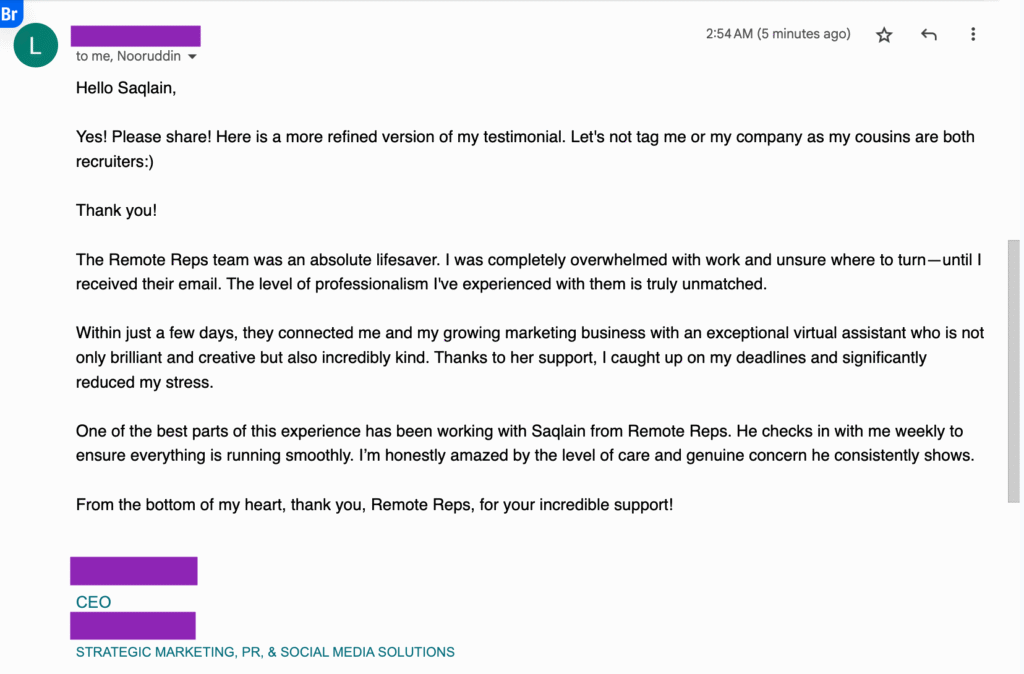
Task: Click the vertical scrollbar thumb
Action: pyautogui.click(x=1013, y=371)
